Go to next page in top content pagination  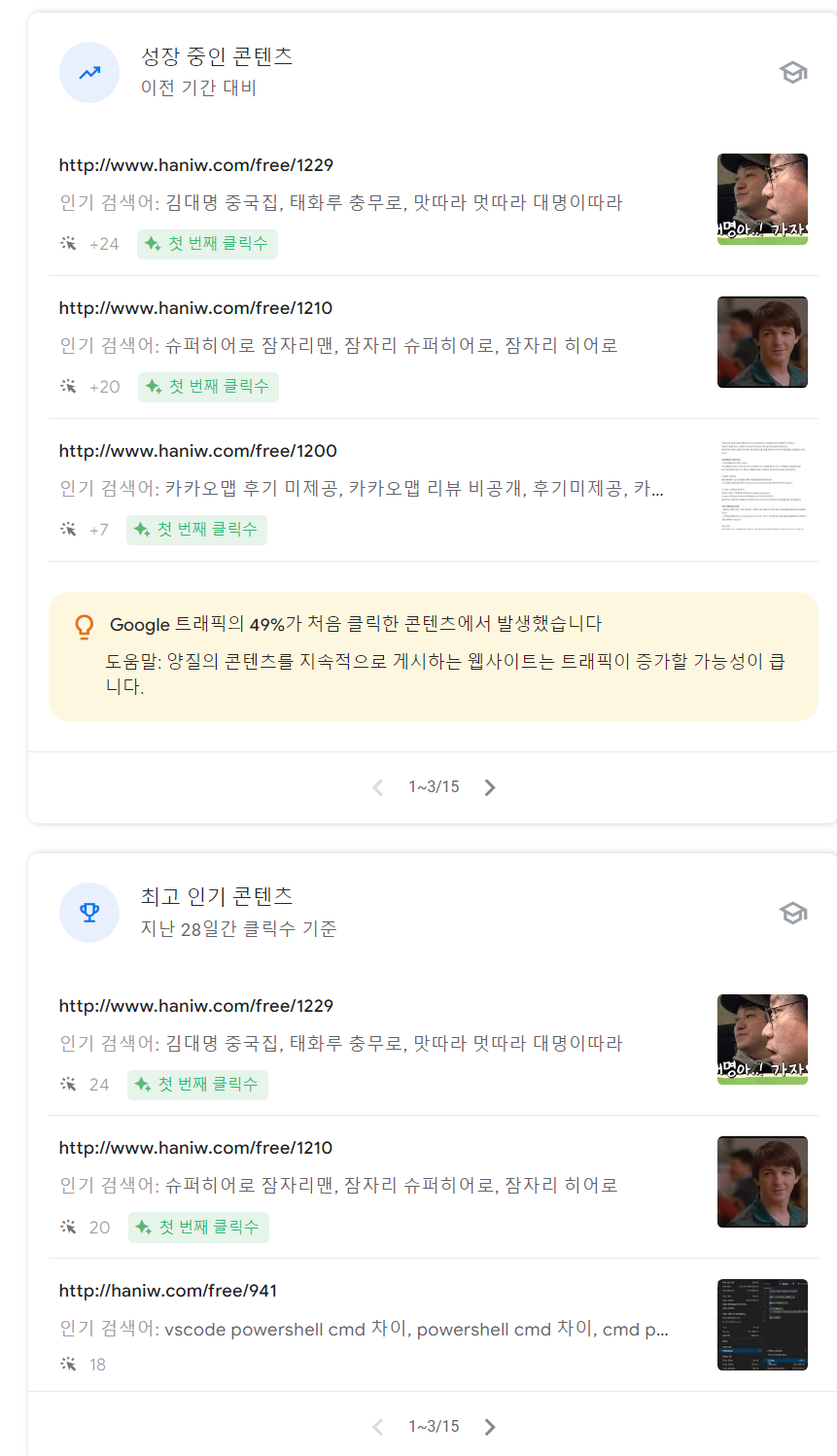490,1427
